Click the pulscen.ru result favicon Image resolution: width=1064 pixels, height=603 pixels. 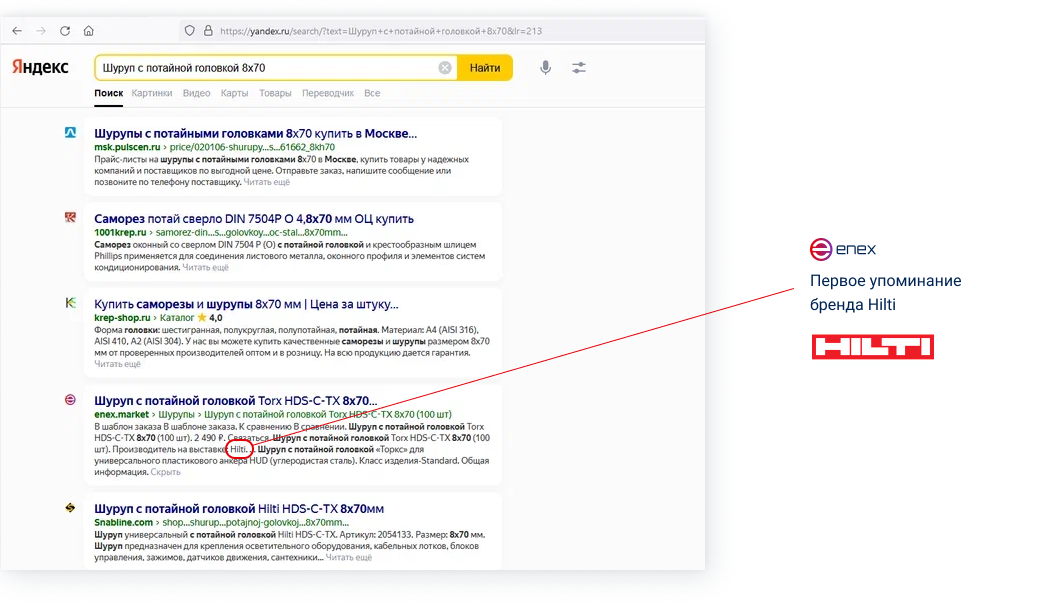[x=71, y=132]
